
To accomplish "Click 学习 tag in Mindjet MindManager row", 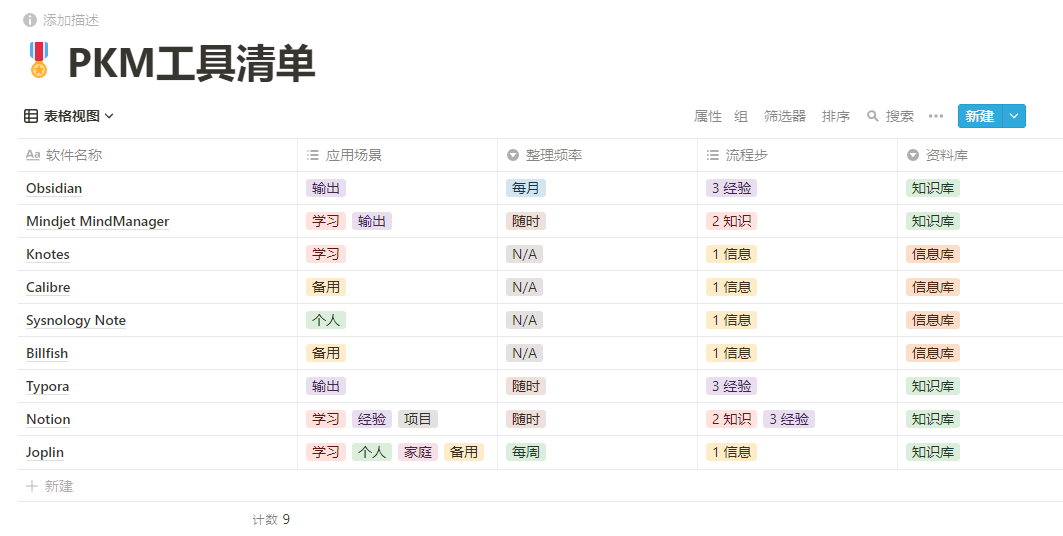I will pos(326,221).
